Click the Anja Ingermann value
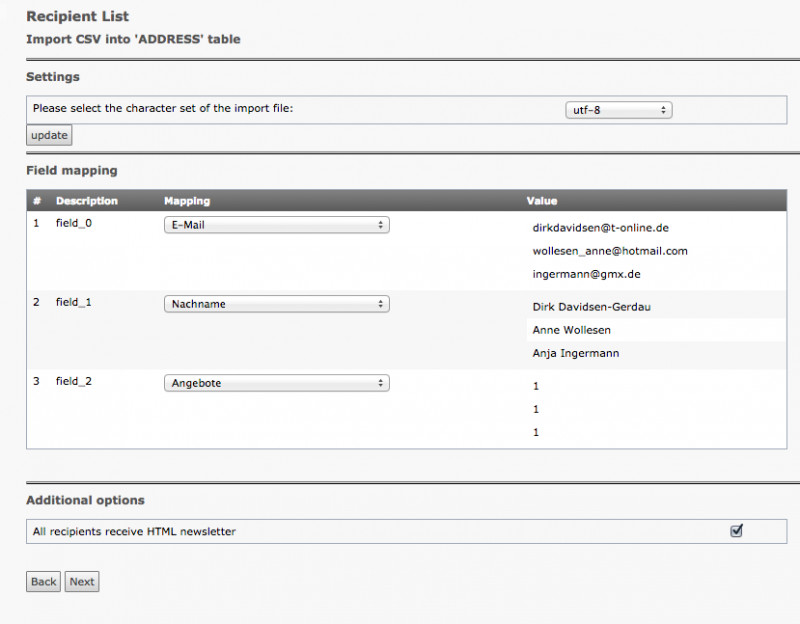Screen dimensions: 800x624 576,353
